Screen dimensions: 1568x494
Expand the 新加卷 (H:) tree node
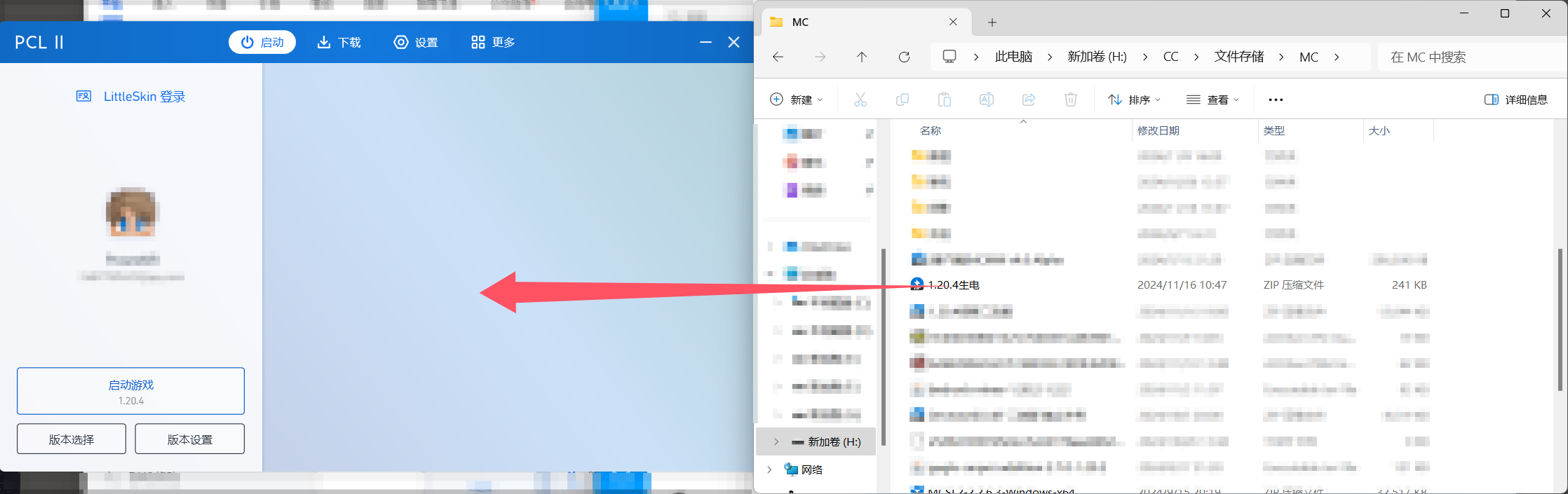776,442
